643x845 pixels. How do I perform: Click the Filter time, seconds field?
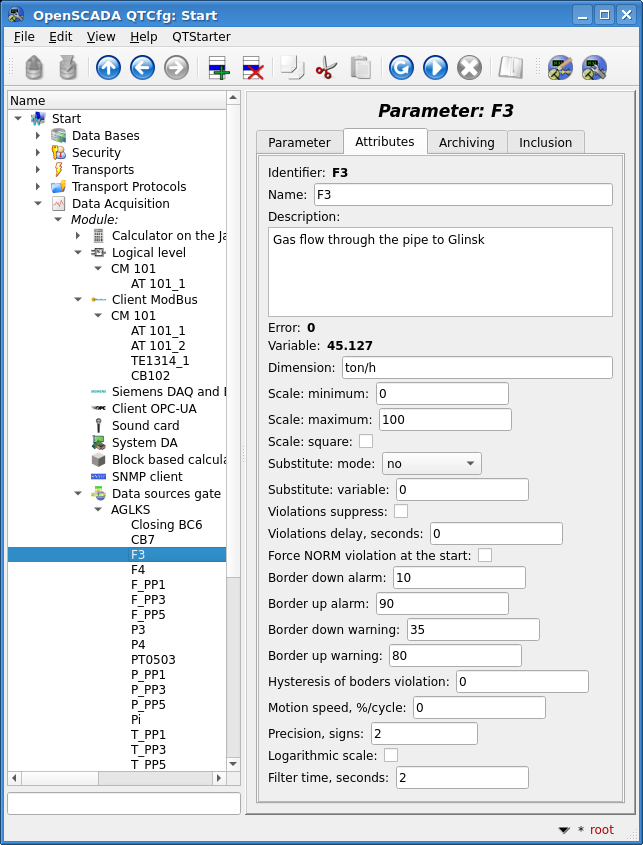point(462,778)
